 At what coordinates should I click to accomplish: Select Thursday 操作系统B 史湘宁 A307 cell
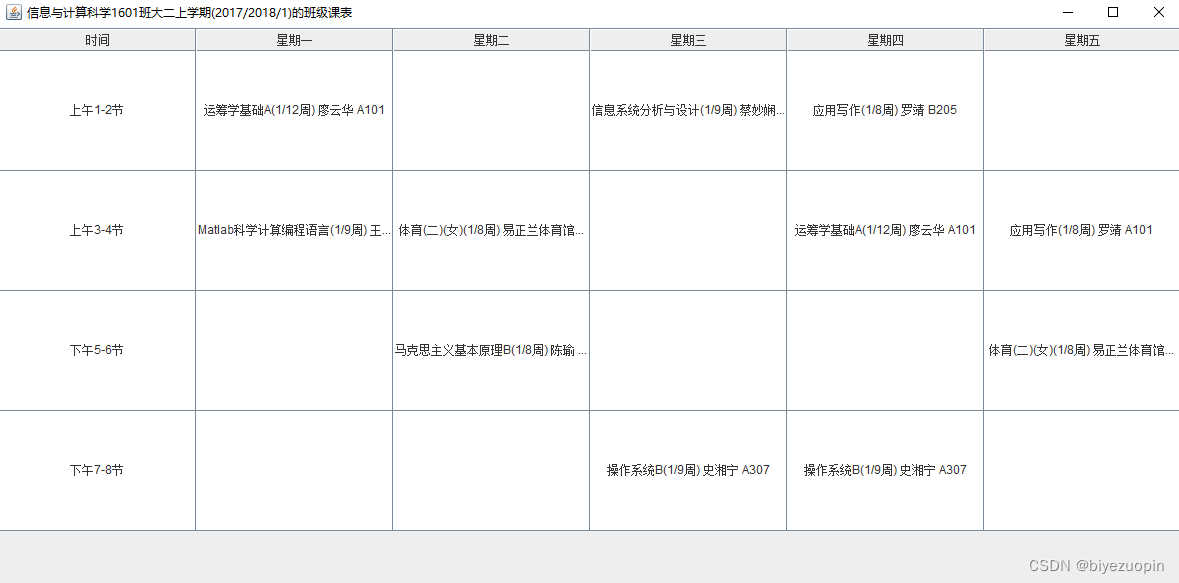point(885,470)
